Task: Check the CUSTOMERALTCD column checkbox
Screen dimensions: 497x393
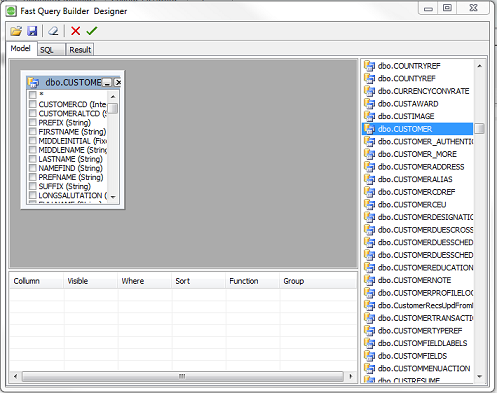Action: tap(33, 113)
